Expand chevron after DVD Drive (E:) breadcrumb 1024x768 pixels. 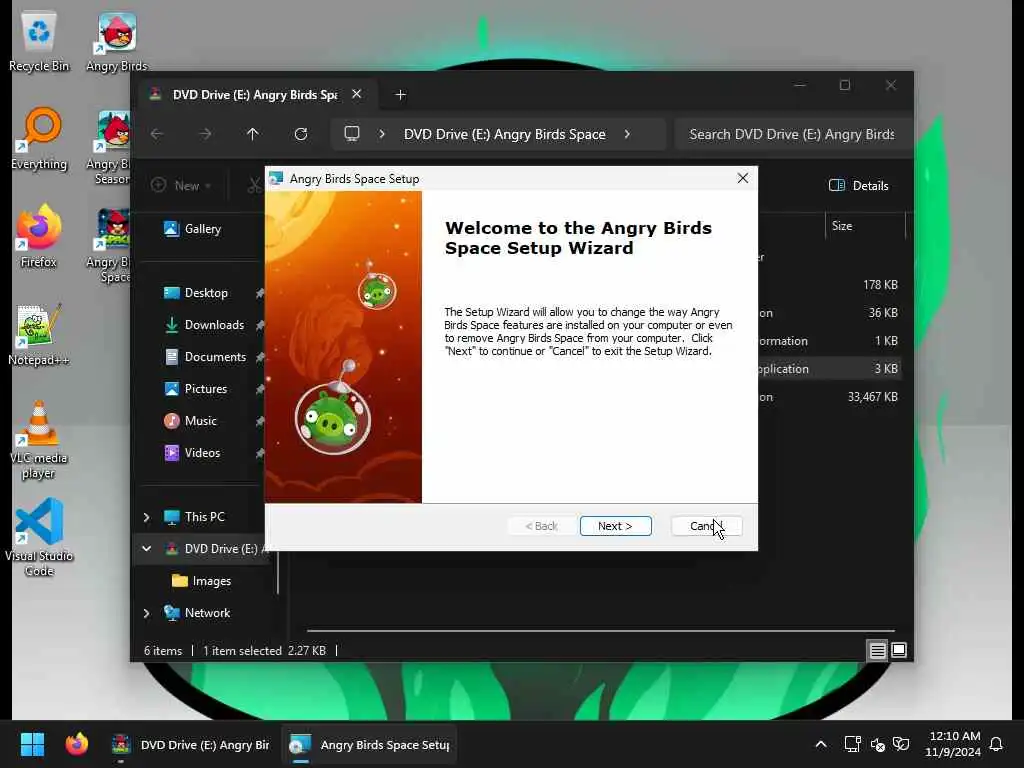627,134
